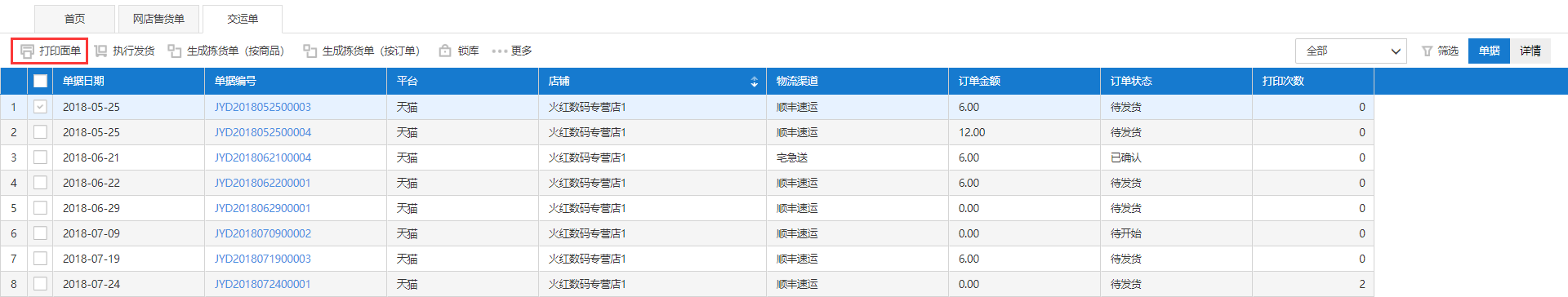The width and height of the screenshot is (1568, 297).
Task: Click the 锁库 lock icon
Action: [x=445, y=51]
